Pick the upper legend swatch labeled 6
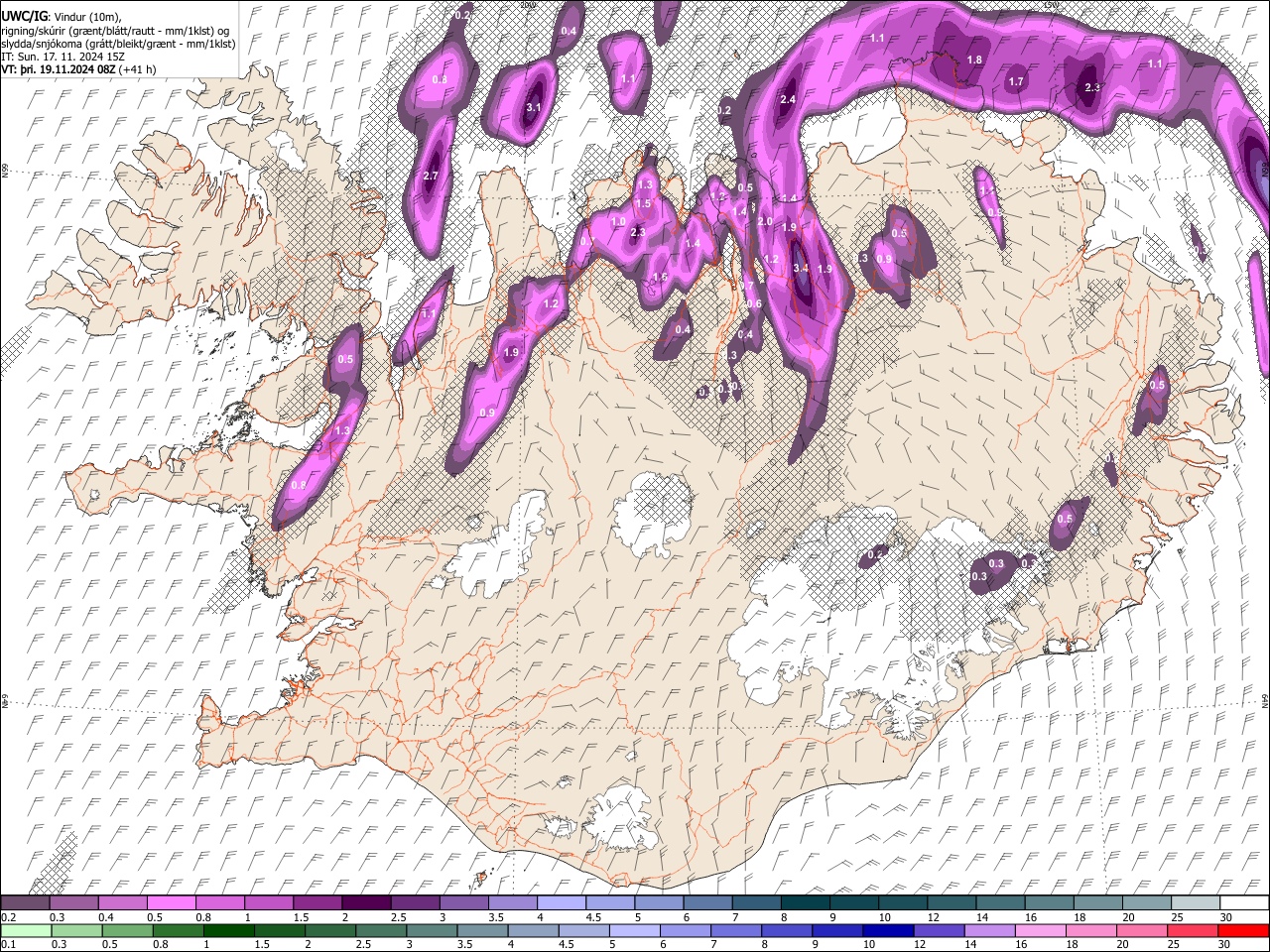1270x952 pixels. click(707, 902)
